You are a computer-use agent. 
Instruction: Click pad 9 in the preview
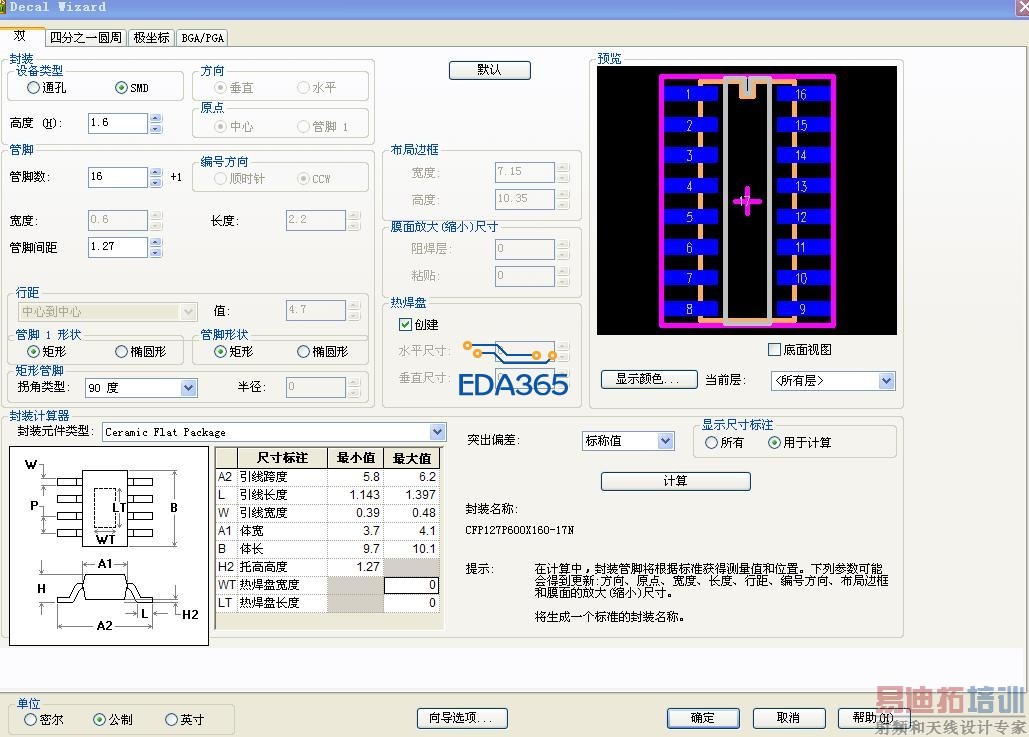tap(803, 309)
